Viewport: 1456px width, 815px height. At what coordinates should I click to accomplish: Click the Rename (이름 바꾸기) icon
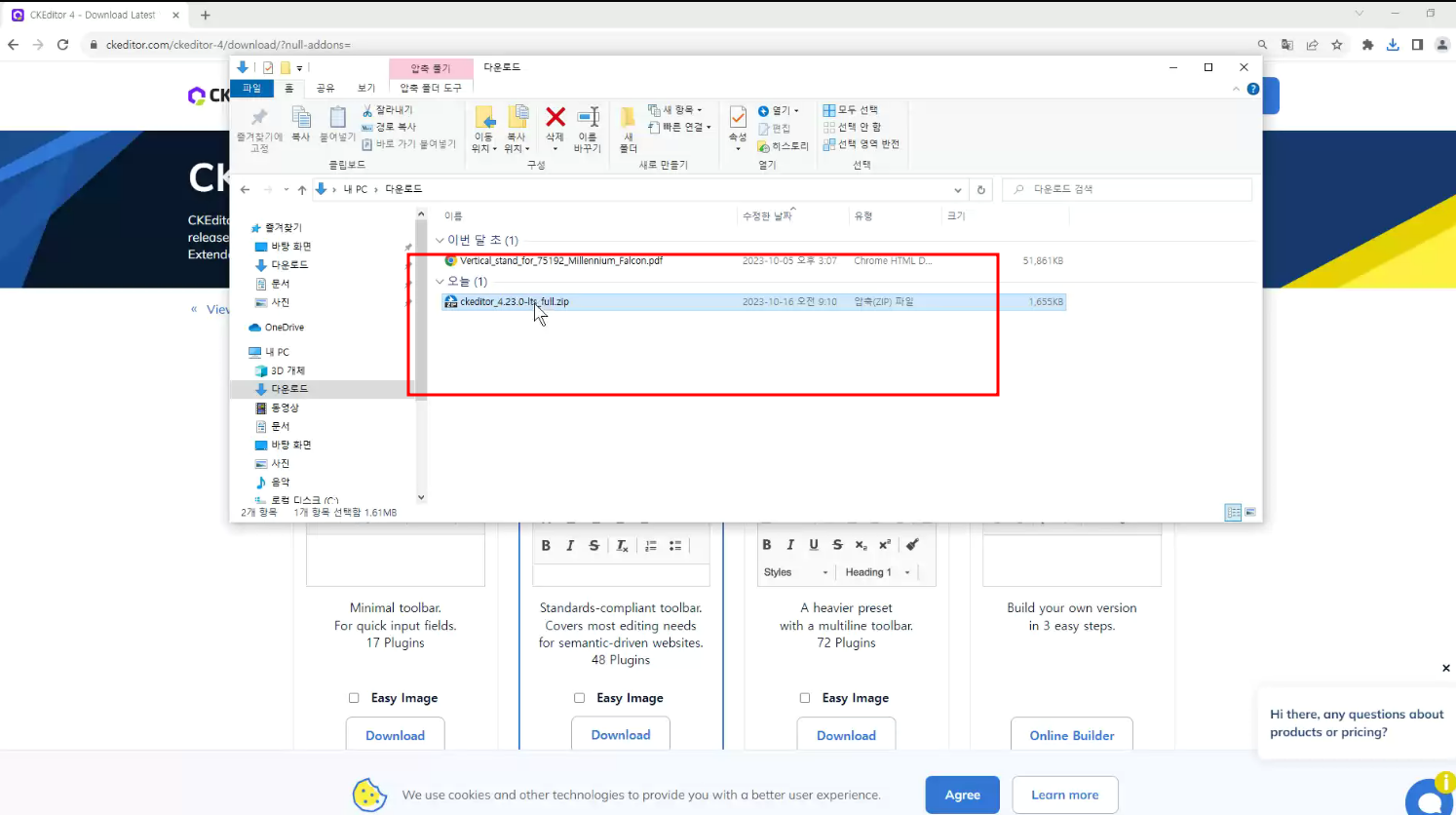588,118
